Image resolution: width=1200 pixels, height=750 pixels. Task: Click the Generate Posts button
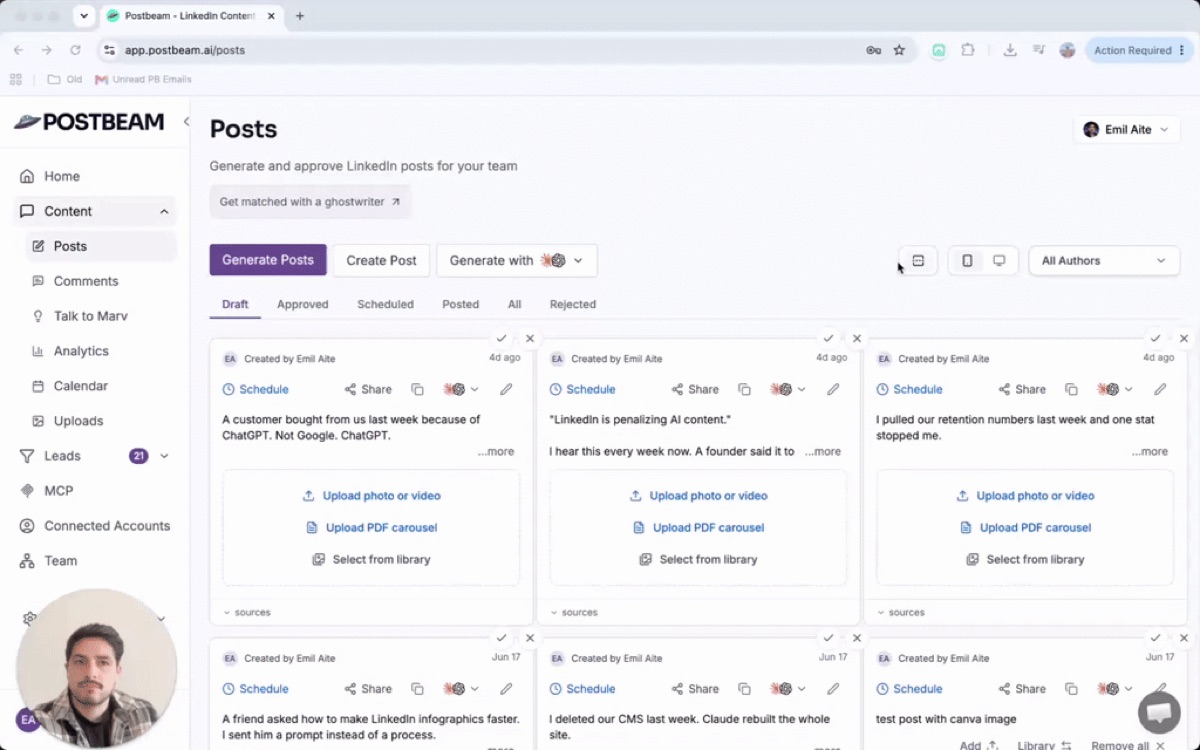coord(268,260)
